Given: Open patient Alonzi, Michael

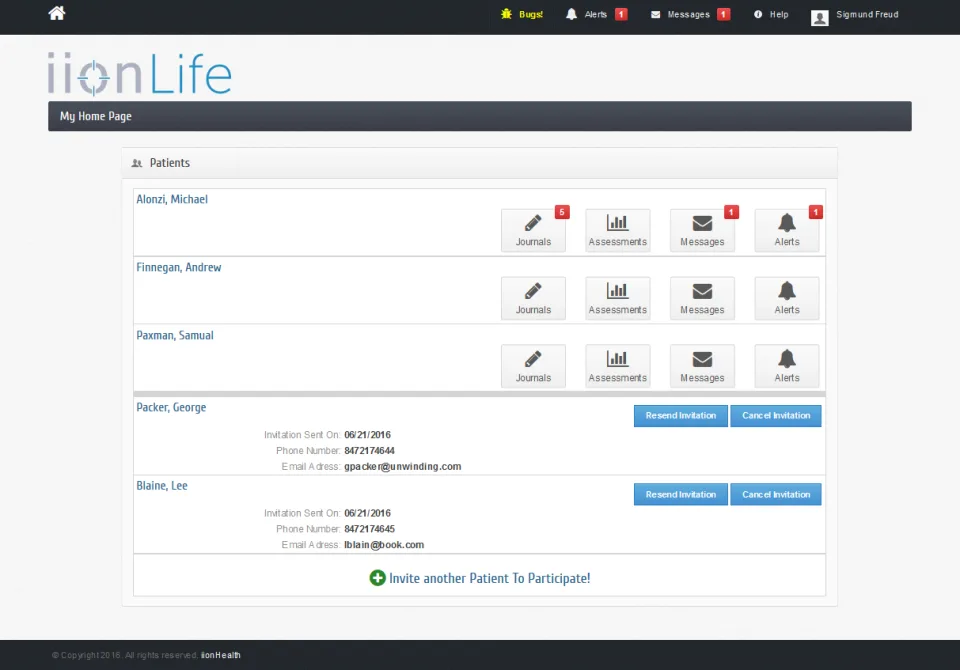Looking at the screenshot, I should point(172,199).
